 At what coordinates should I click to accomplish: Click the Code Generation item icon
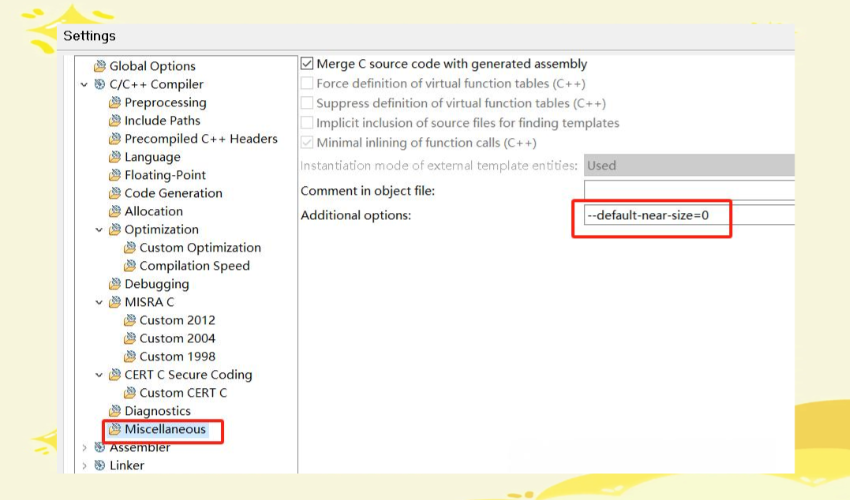pos(115,193)
